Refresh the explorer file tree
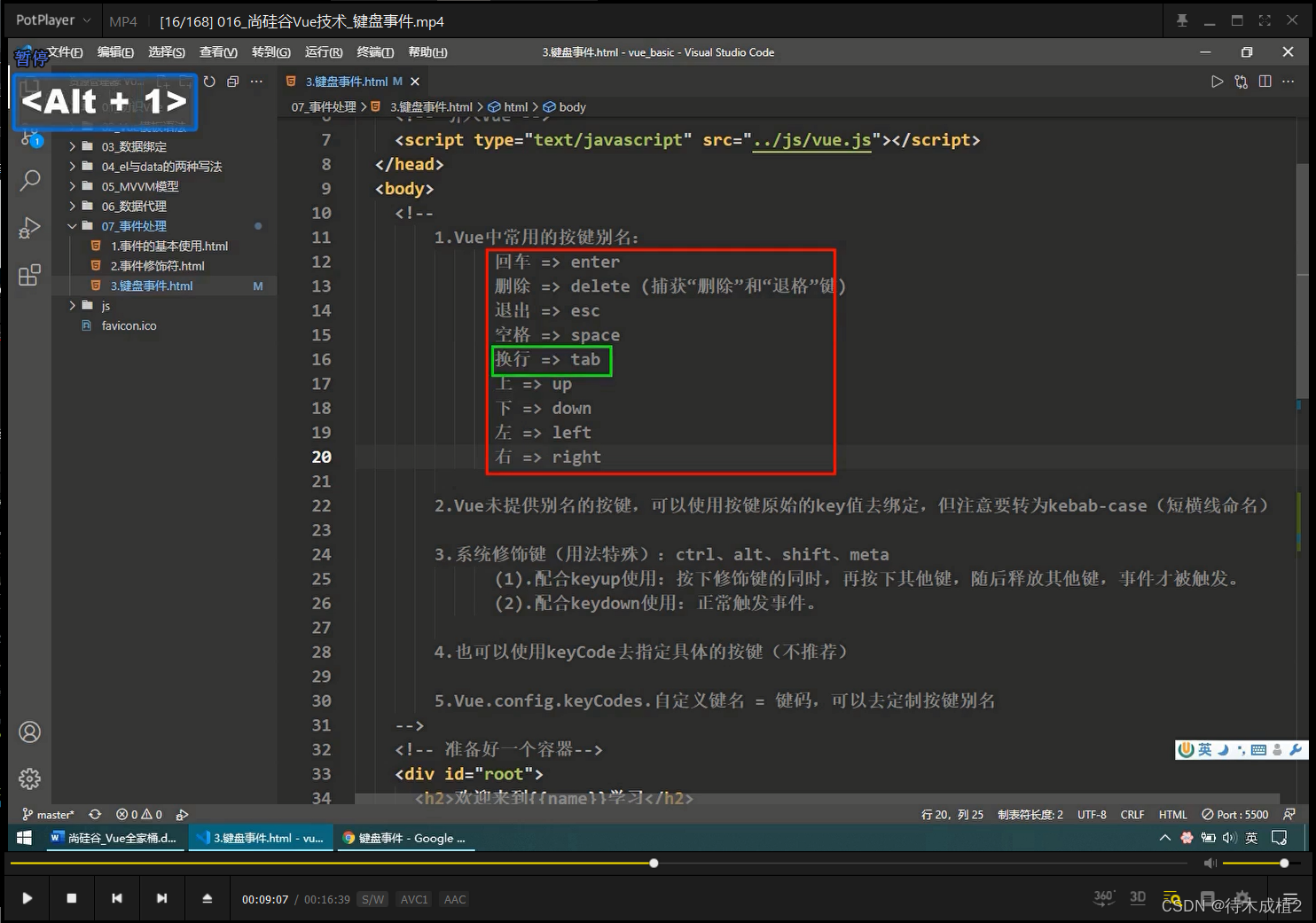This screenshot has width=1316, height=923. pos(209,82)
